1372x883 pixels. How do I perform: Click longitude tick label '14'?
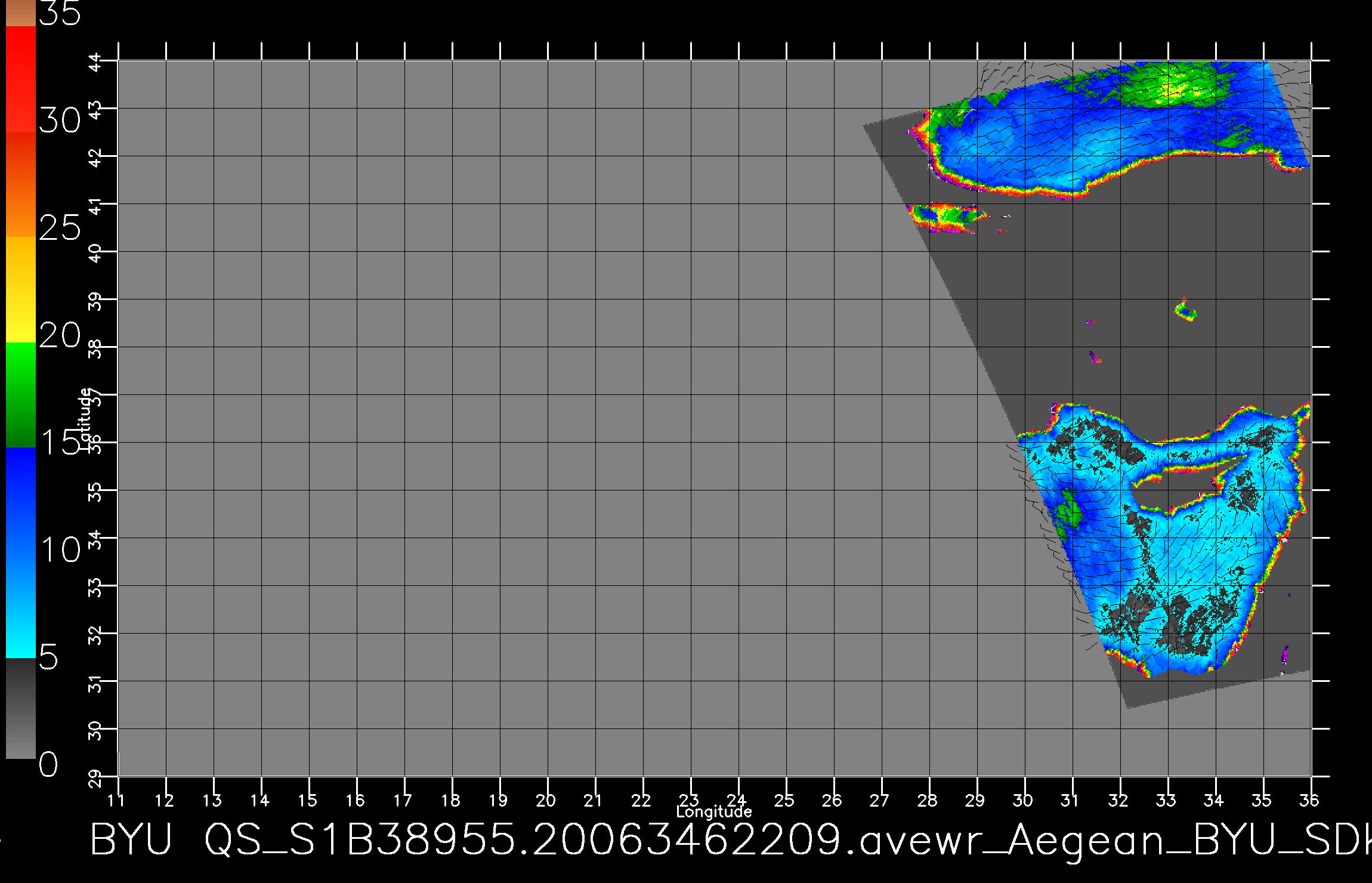pos(259,800)
